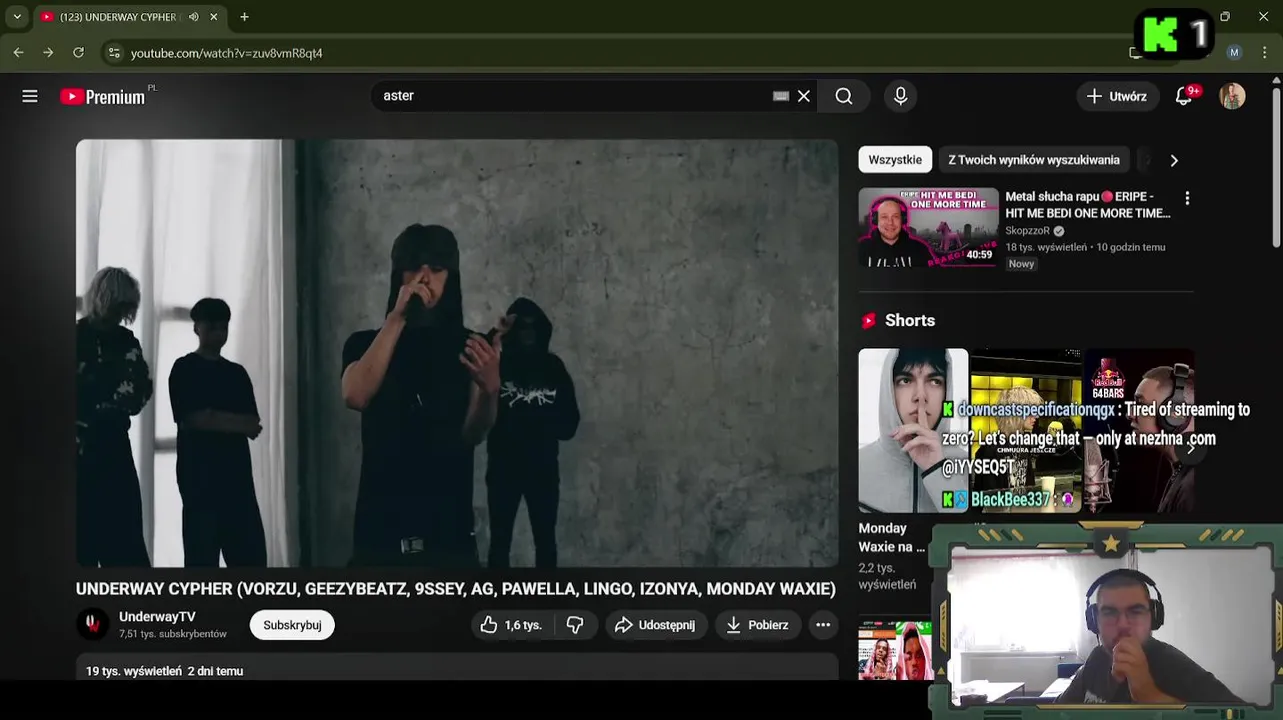Click the UNDERWAY CYPHER video title
The height and width of the screenshot is (720, 1283).
(455, 589)
